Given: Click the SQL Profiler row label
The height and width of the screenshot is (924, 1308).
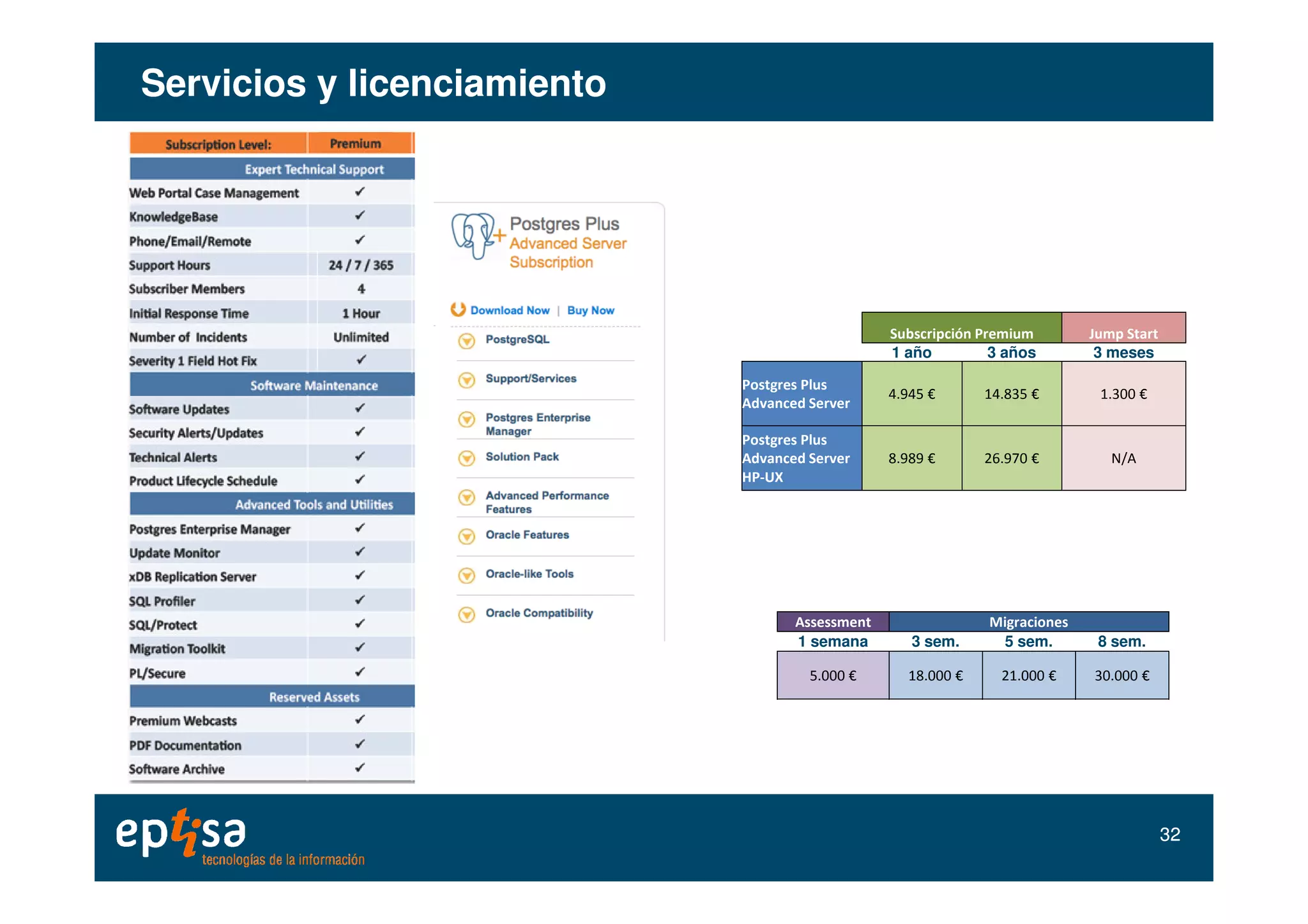Looking at the screenshot, I should 162,601.
